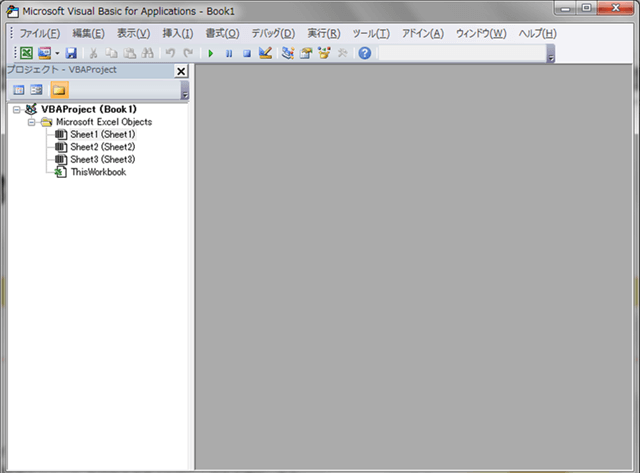Click the Sheet1 worksheet icon
Viewport: 640px width, 473px height.
(x=61, y=134)
